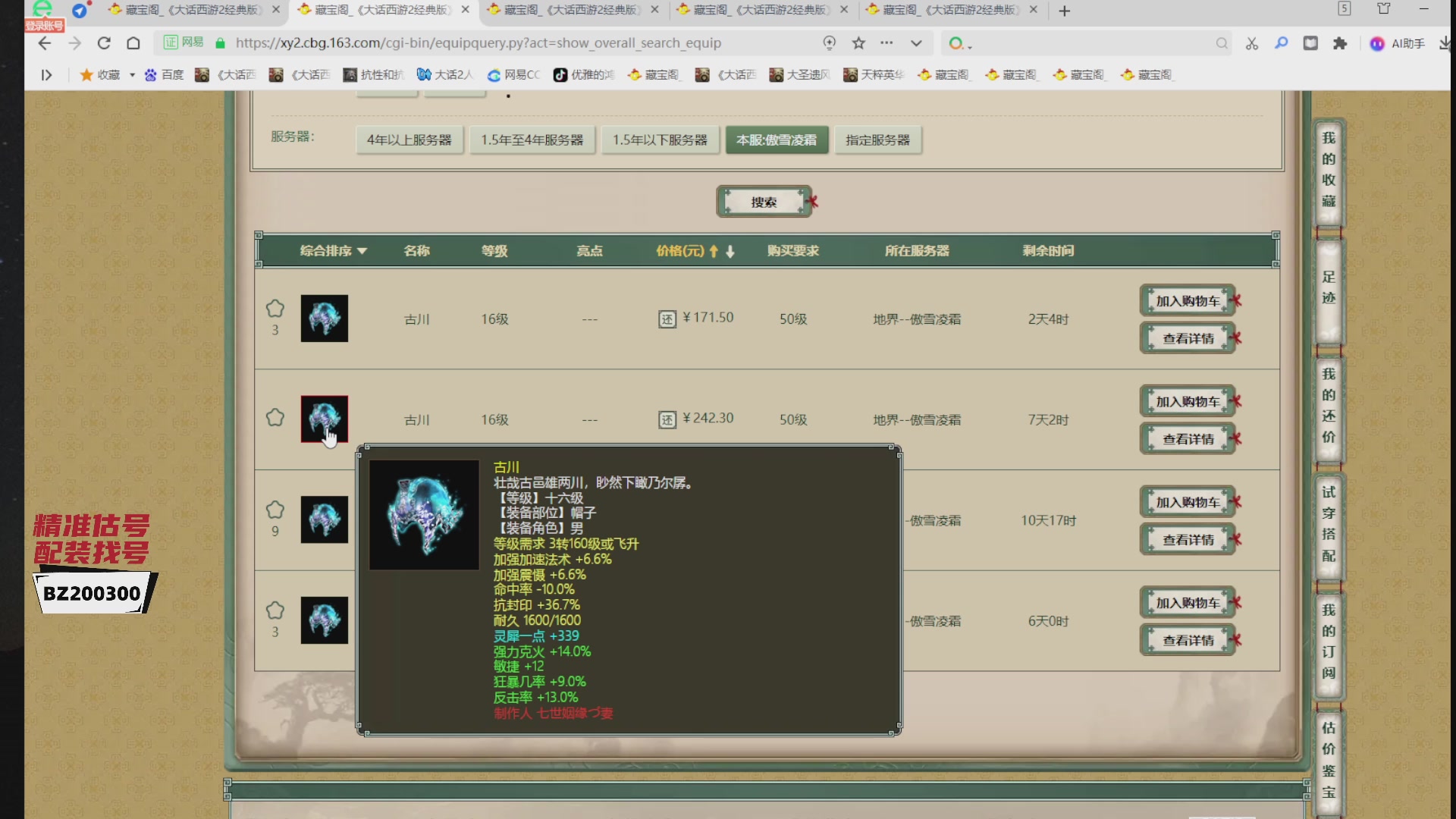Toggle the 4年以上服务器 filter
Screen dimensions: 1456x819
(x=409, y=140)
